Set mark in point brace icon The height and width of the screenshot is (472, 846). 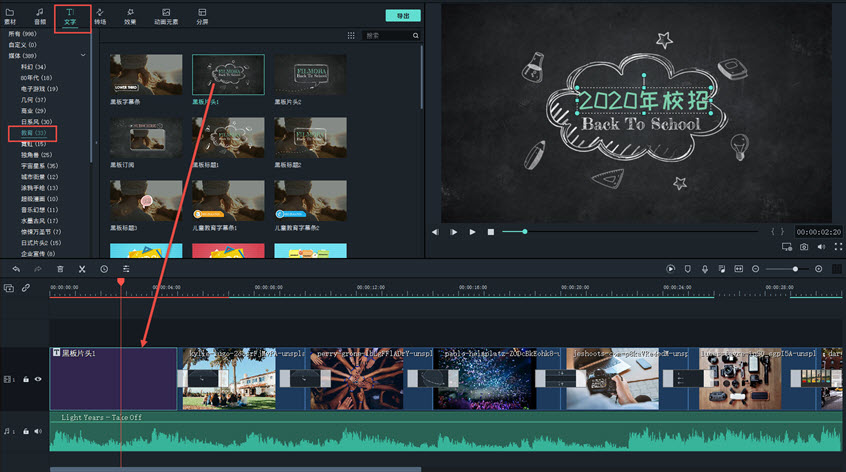point(773,231)
